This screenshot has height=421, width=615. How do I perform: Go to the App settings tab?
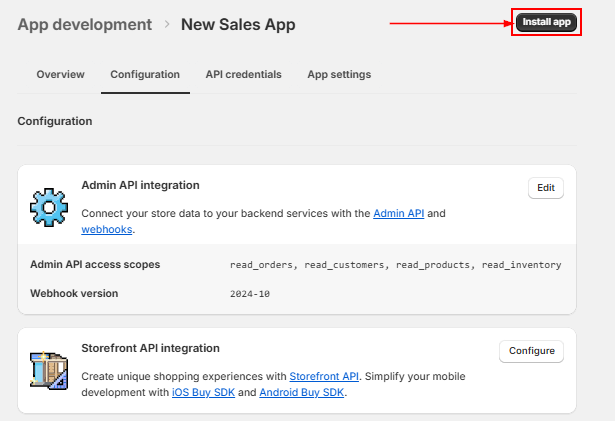click(339, 74)
